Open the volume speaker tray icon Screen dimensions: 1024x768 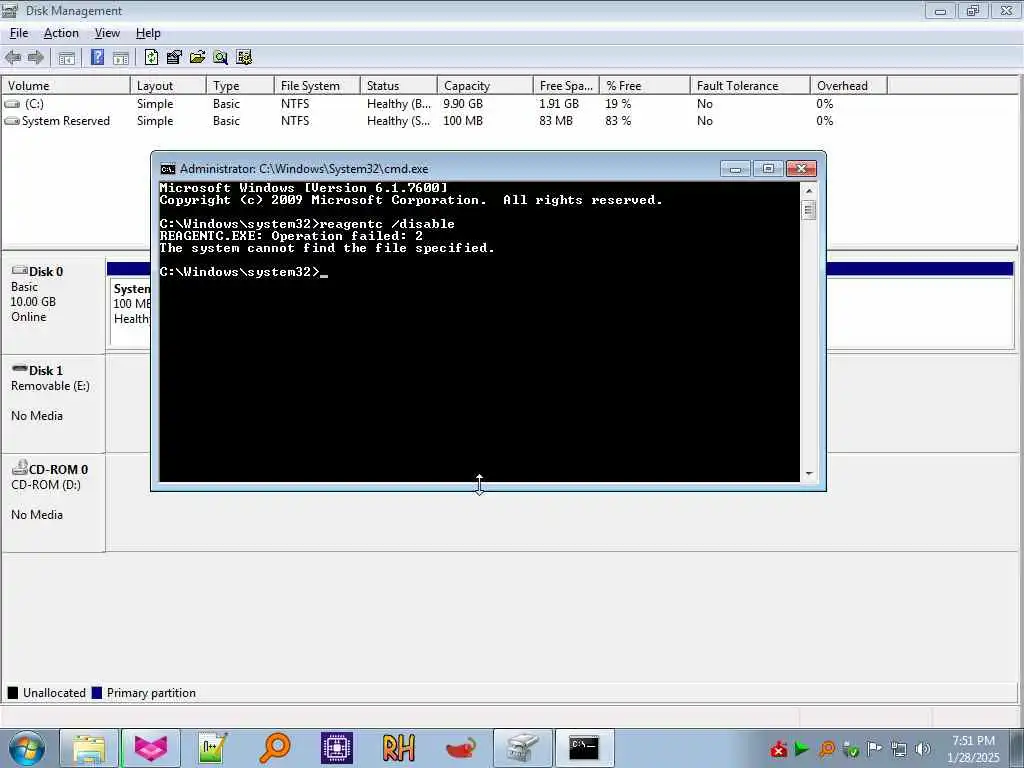pyautogui.click(x=923, y=749)
